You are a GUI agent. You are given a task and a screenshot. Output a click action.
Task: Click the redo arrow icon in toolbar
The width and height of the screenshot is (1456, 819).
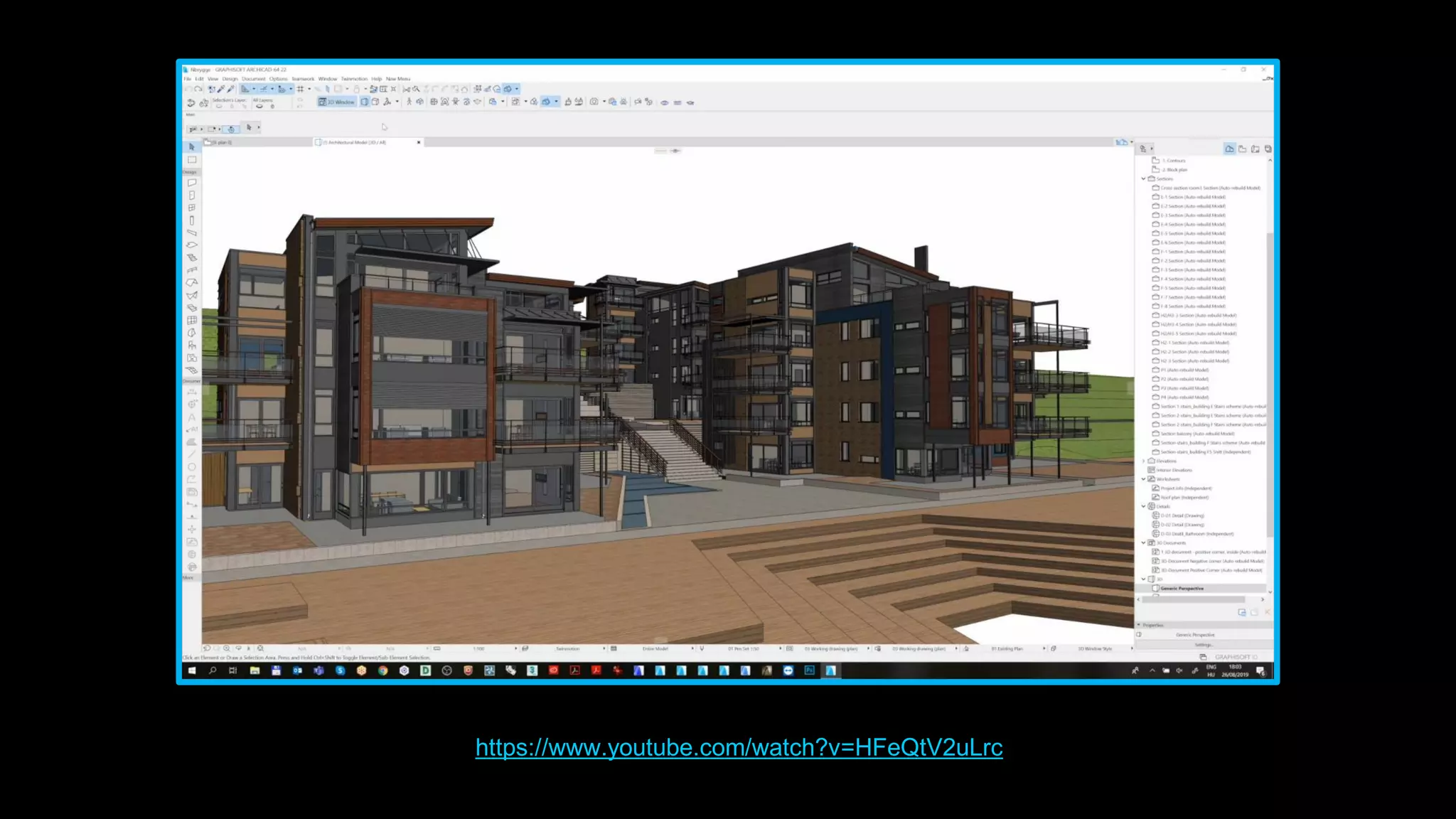click(198, 89)
